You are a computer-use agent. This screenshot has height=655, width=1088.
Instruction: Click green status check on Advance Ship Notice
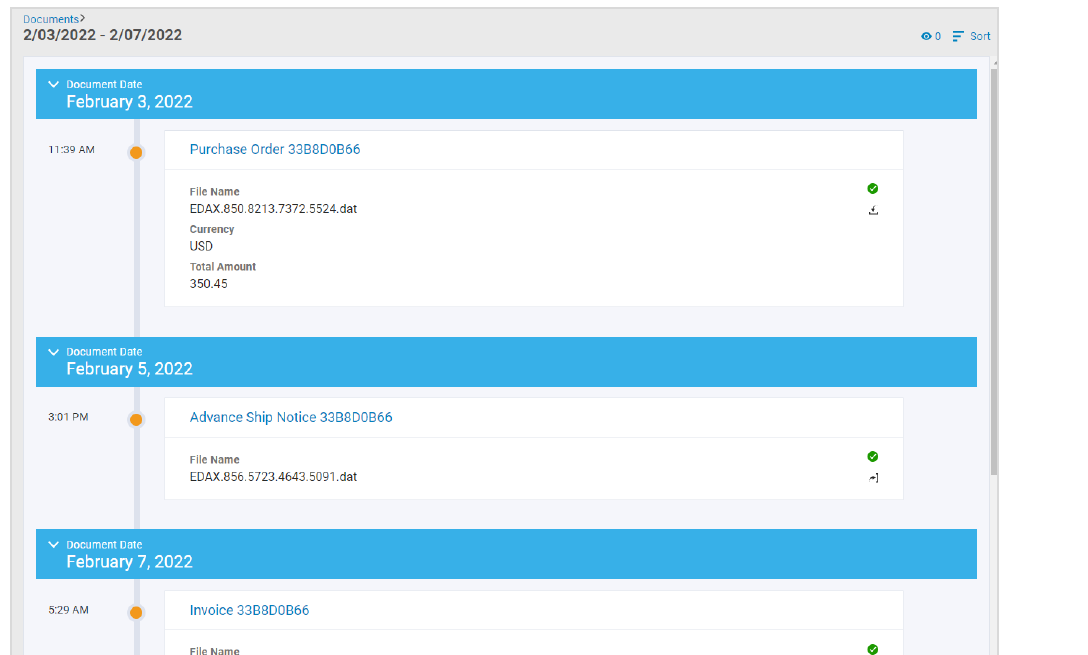click(873, 457)
